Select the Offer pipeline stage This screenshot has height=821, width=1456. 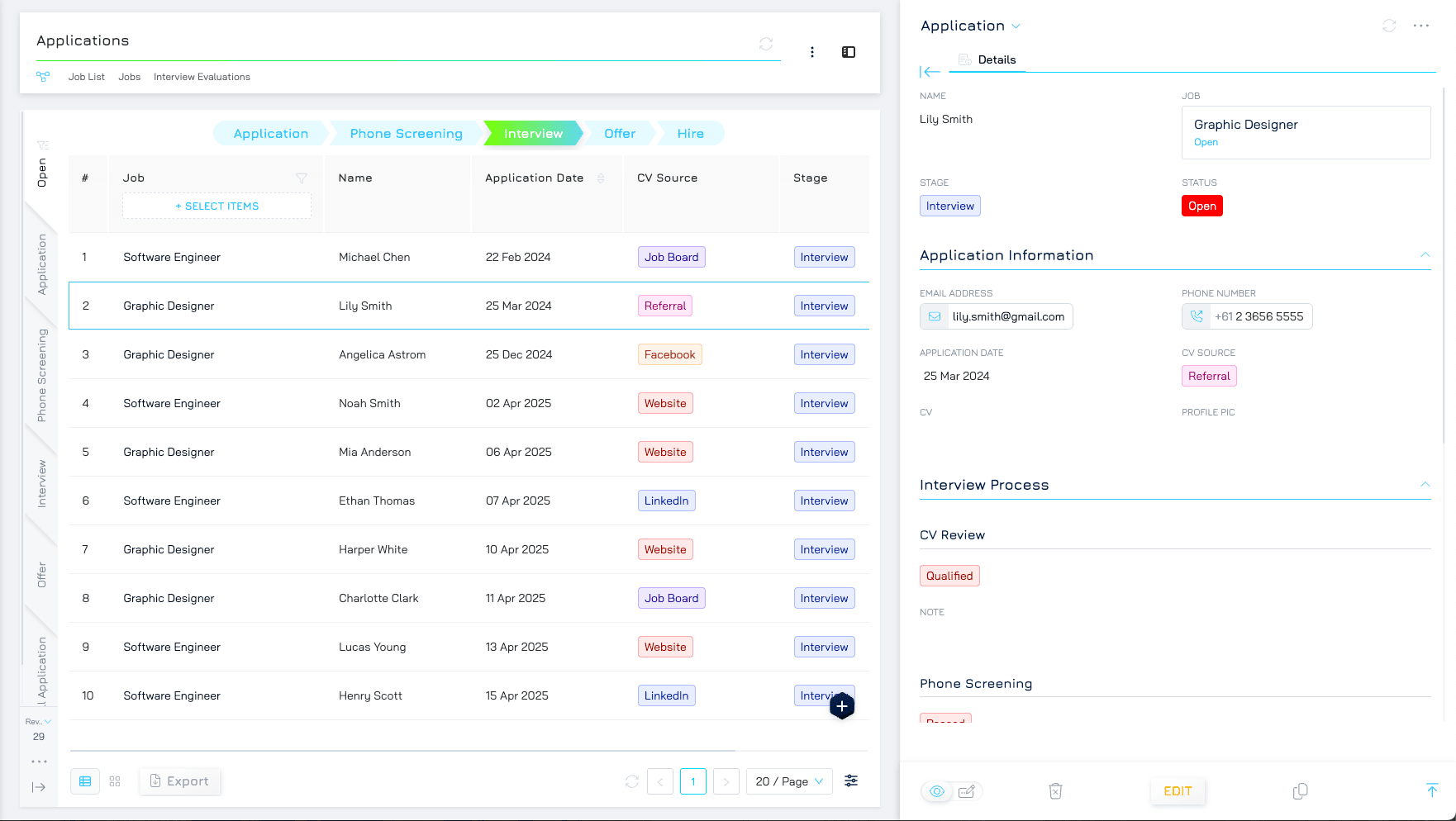pyautogui.click(x=620, y=133)
